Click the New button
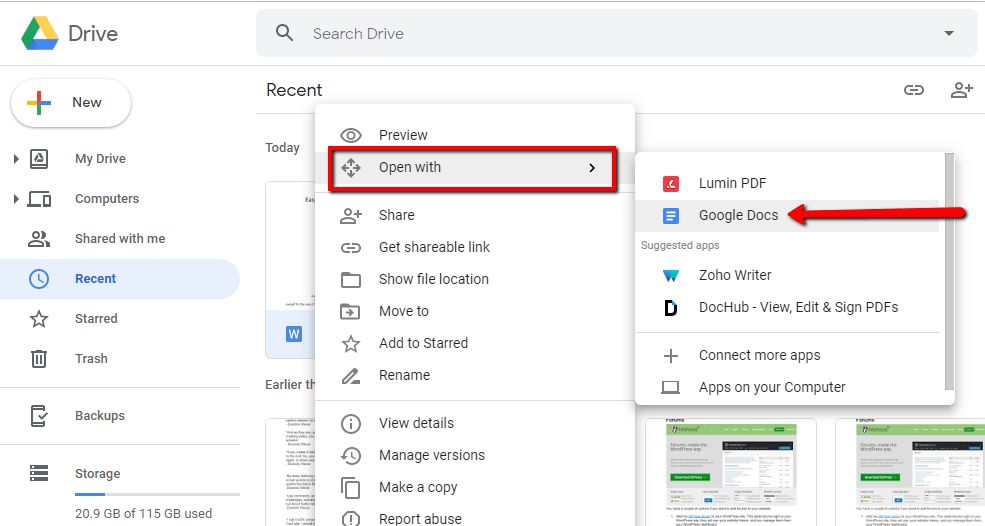Viewport: 985px width, 526px height. (71, 102)
